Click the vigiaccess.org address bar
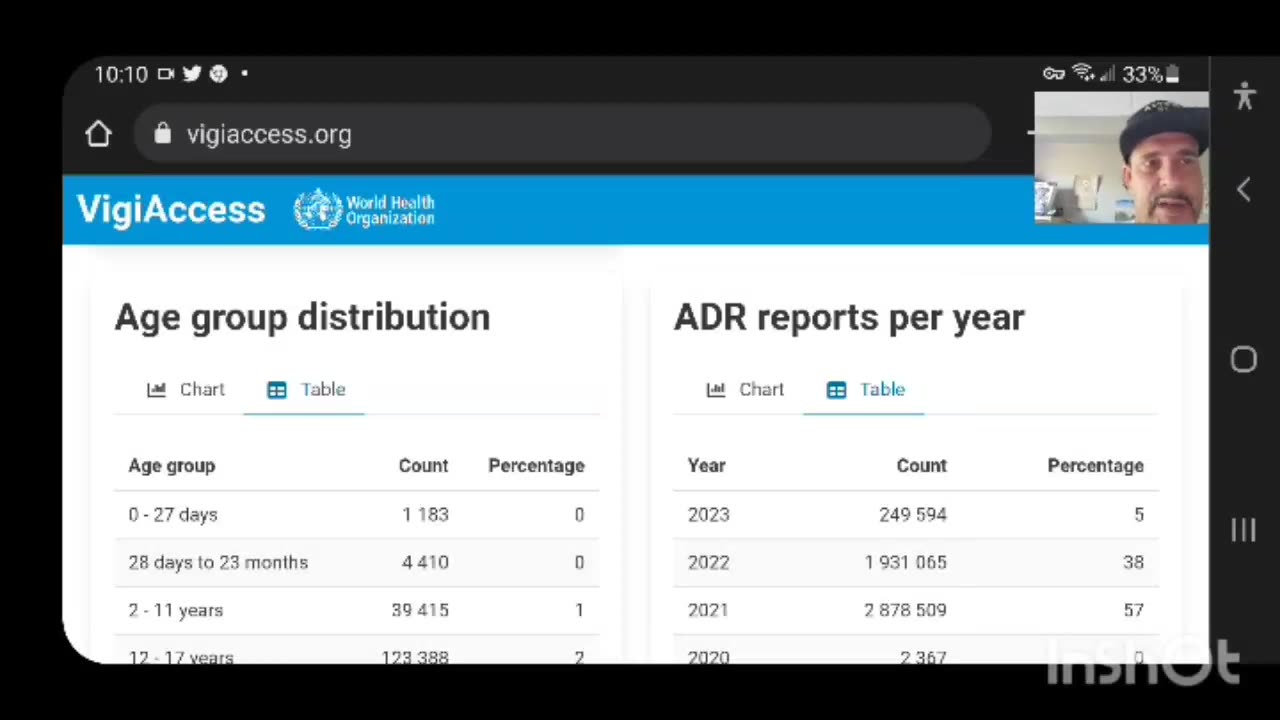The height and width of the screenshot is (720, 1280). click(x=562, y=134)
